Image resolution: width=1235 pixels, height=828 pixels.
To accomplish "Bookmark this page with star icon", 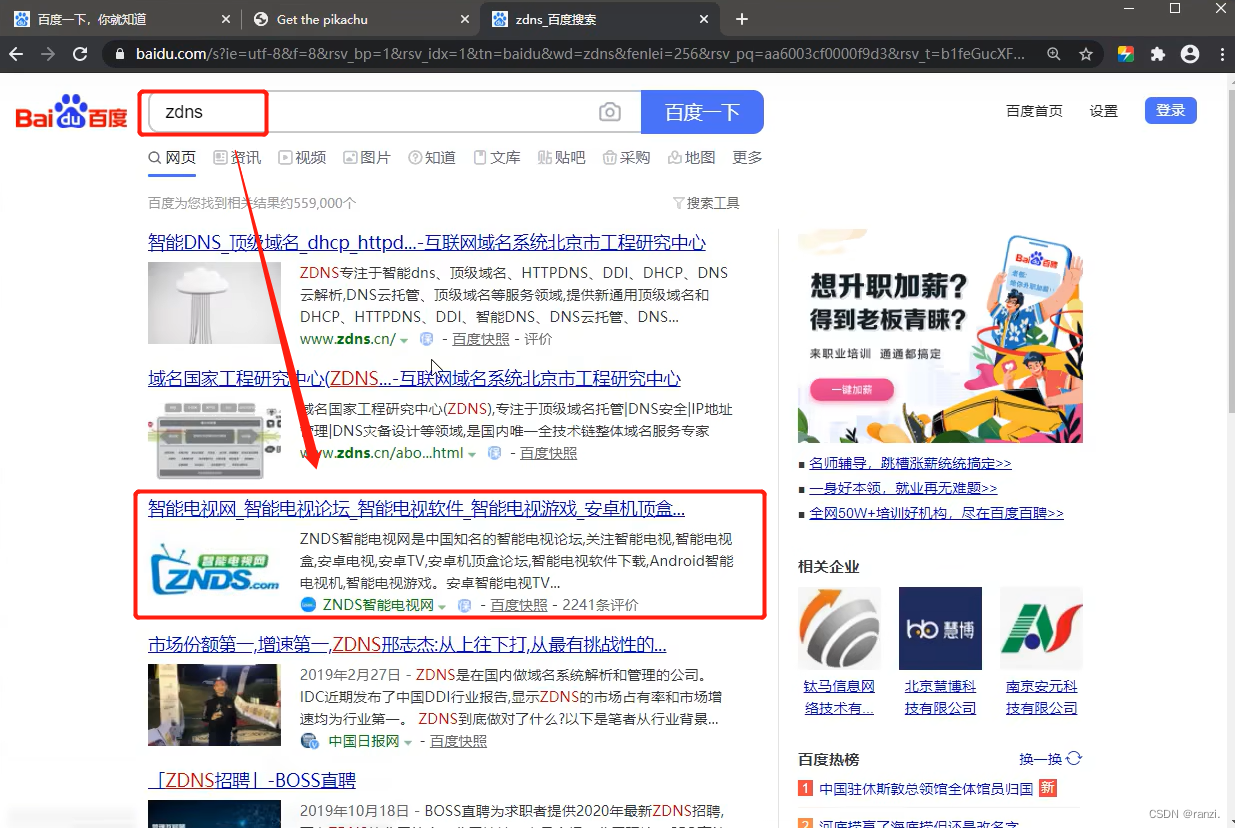I will (x=1086, y=54).
